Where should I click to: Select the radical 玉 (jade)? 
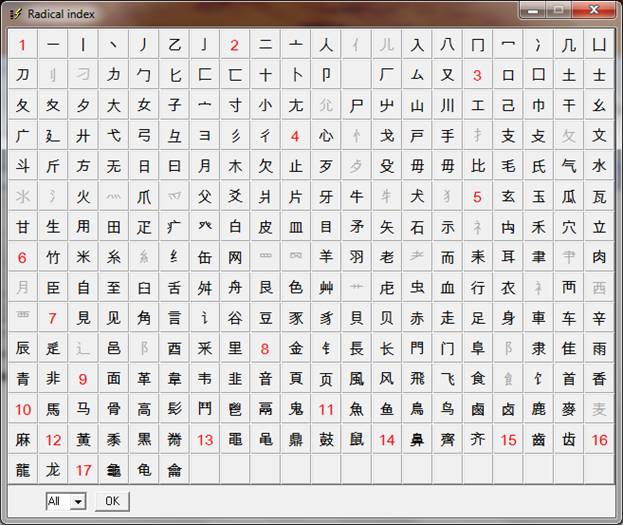[x=538, y=196]
